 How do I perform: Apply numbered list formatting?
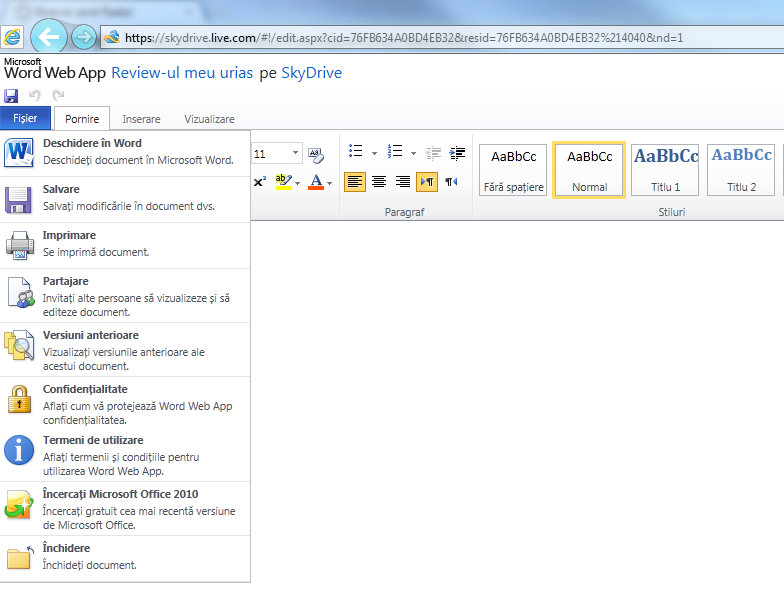[x=395, y=151]
